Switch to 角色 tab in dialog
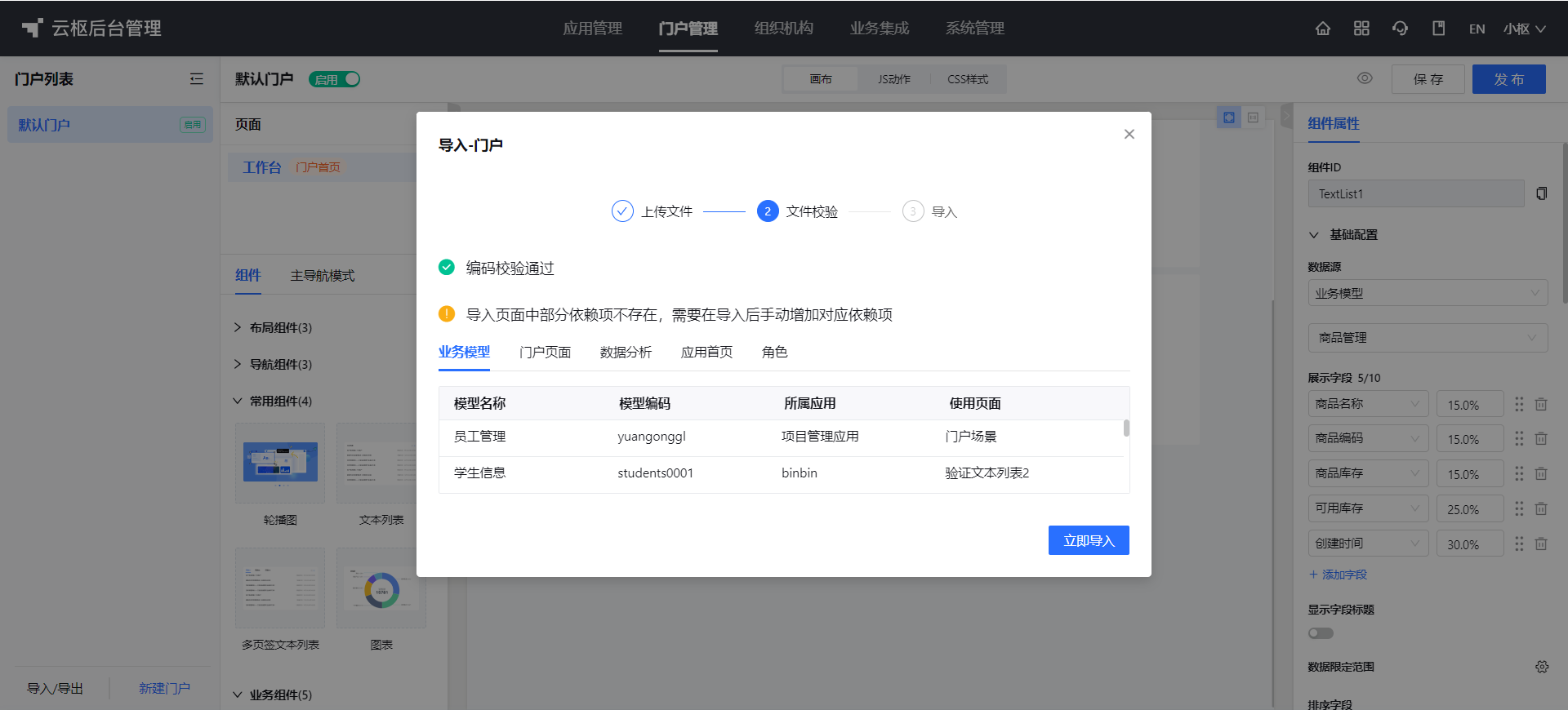The width and height of the screenshot is (1568, 710). pos(774,352)
